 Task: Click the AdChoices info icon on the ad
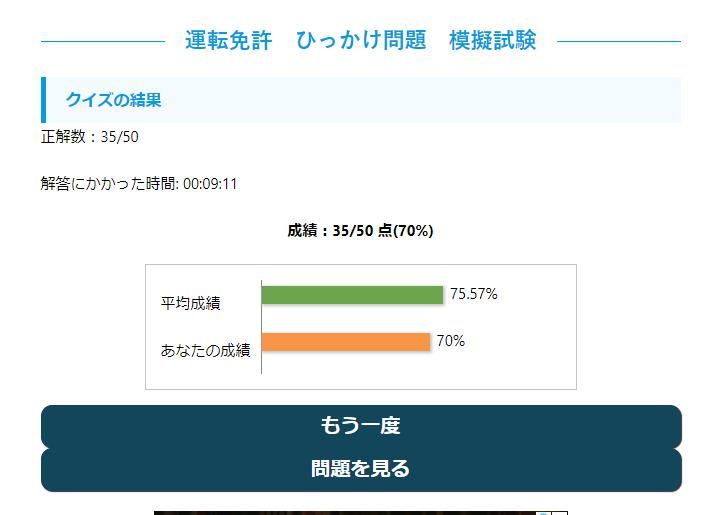pyautogui.click(x=544, y=513)
